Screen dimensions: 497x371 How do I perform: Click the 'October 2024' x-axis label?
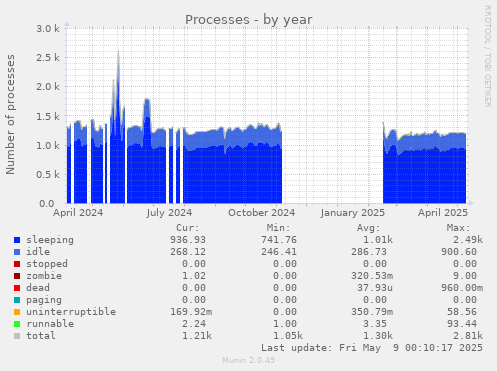[x=262, y=213]
